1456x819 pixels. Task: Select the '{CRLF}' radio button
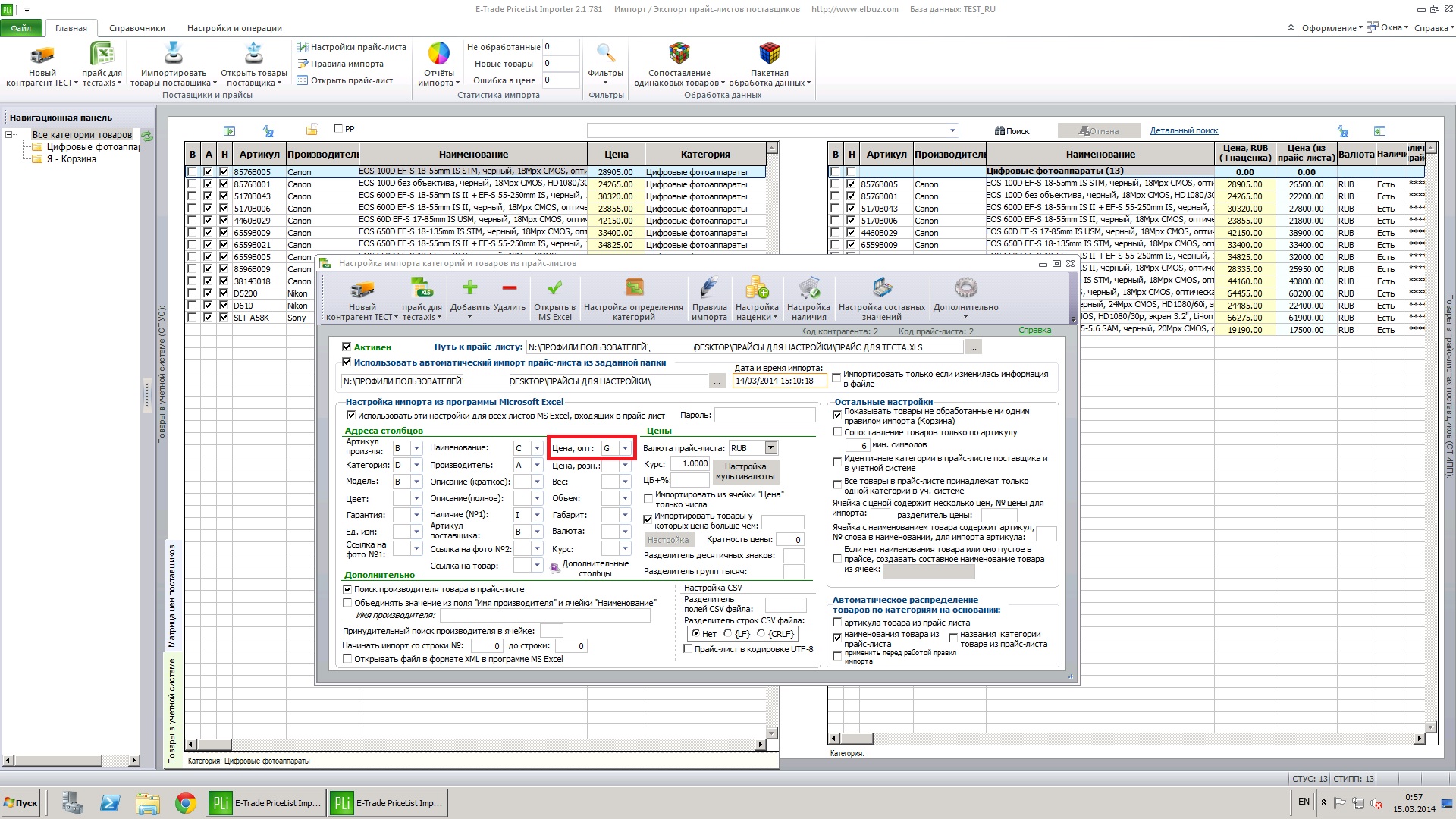pyautogui.click(x=761, y=633)
